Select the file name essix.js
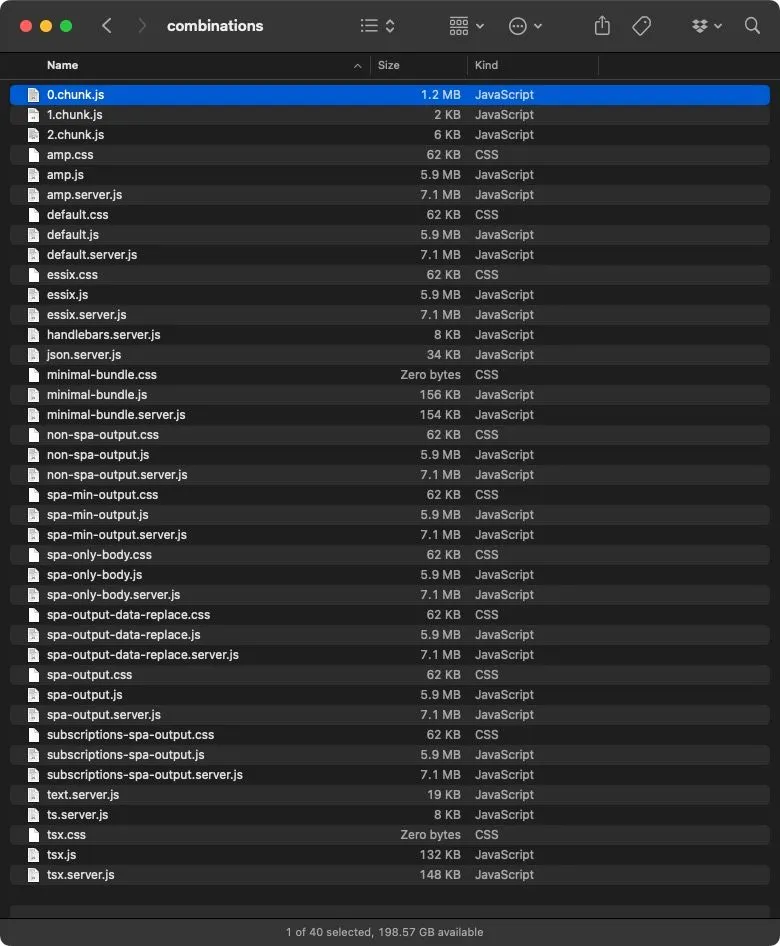780x946 pixels. pos(68,294)
